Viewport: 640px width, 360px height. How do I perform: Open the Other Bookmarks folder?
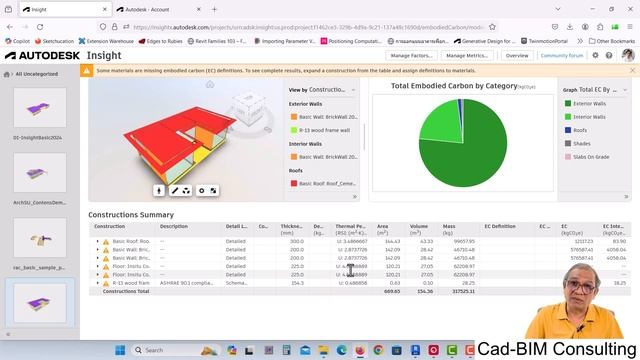[x=612, y=41]
